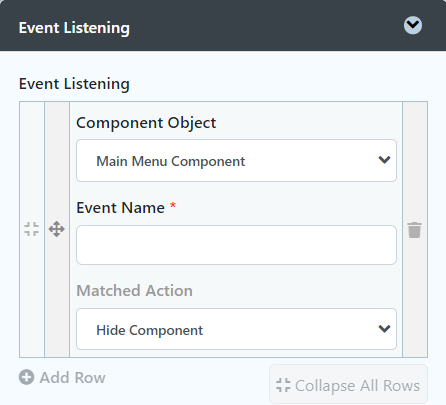Click the Matched Action field label
Viewport: 446px width, 405px height.
tap(134, 290)
